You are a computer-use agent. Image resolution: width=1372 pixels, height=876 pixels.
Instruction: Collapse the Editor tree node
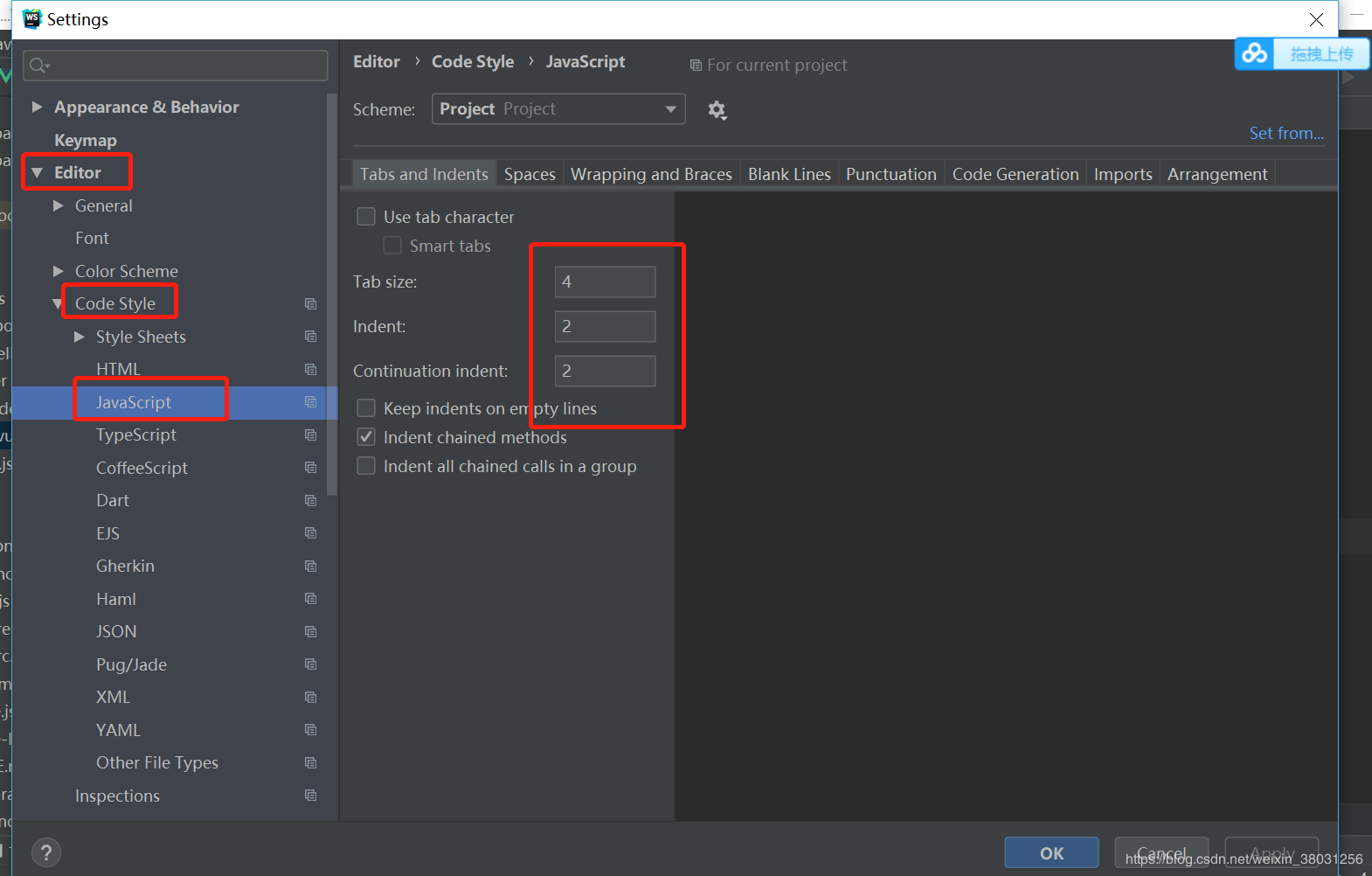click(x=37, y=173)
